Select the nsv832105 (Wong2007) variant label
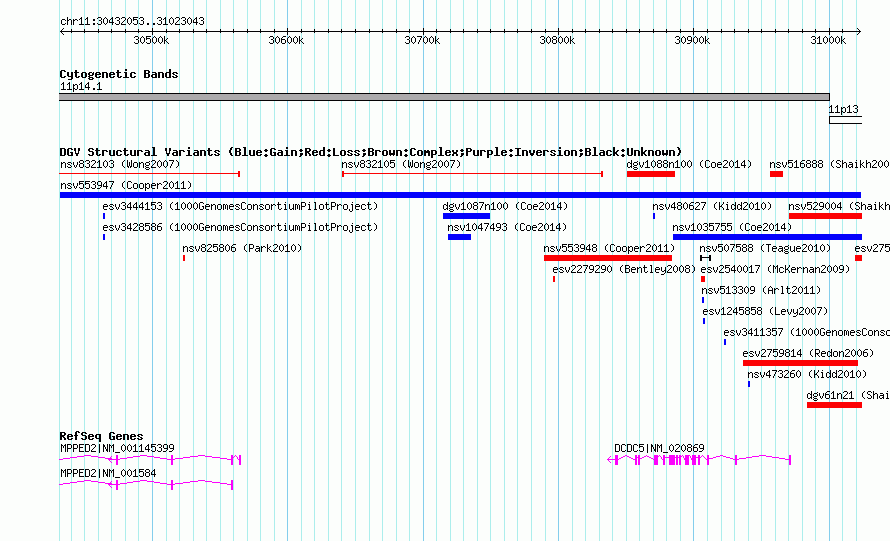Screen dimensions: 890x541 (x=401, y=164)
